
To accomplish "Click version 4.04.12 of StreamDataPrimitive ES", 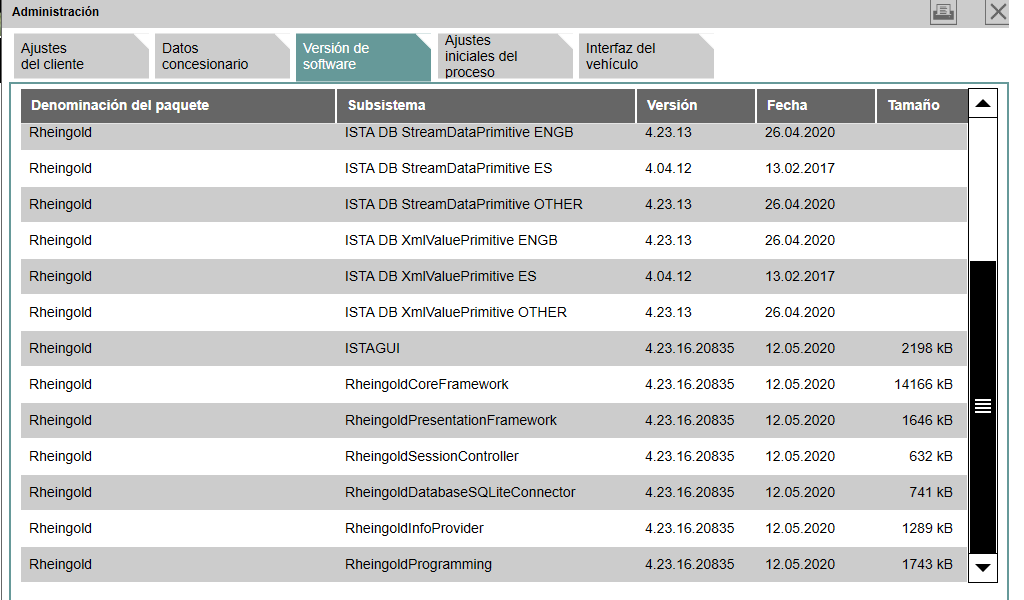I will point(668,168).
